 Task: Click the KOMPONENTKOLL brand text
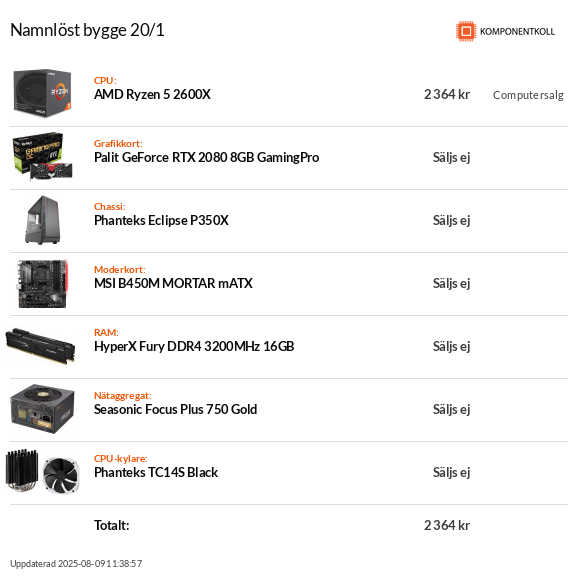(517, 32)
